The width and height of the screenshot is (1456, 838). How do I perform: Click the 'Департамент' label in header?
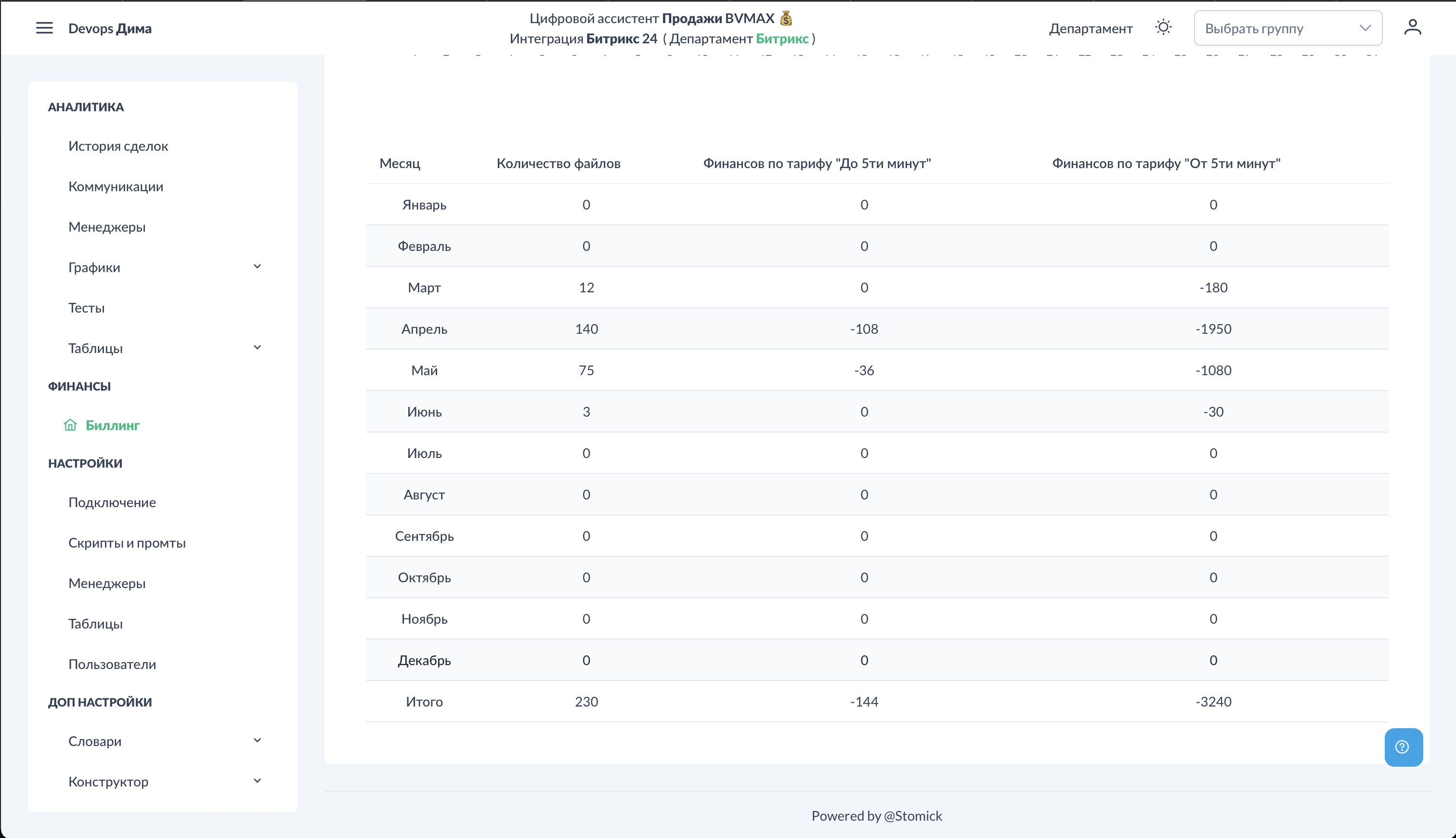pos(1090,29)
